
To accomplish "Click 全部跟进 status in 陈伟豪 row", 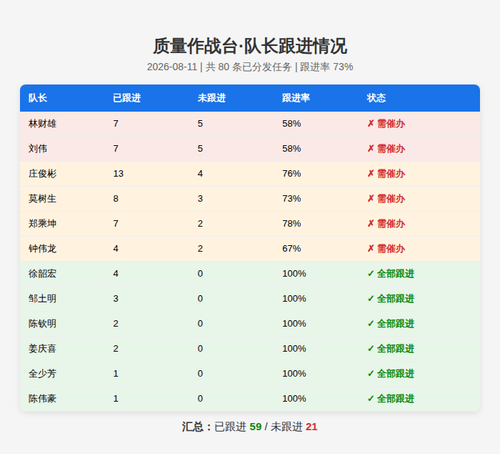I will pos(391,399).
